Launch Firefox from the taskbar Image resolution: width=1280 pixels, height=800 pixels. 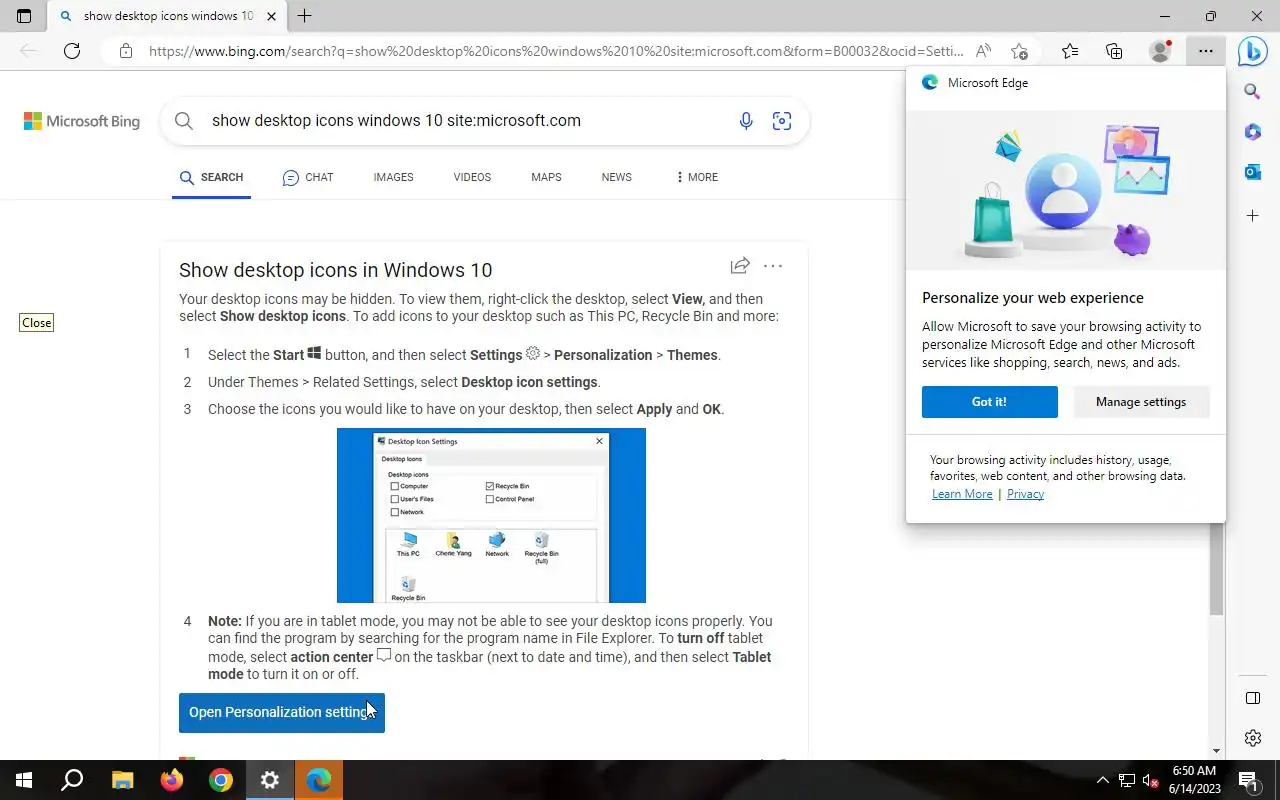coord(171,780)
